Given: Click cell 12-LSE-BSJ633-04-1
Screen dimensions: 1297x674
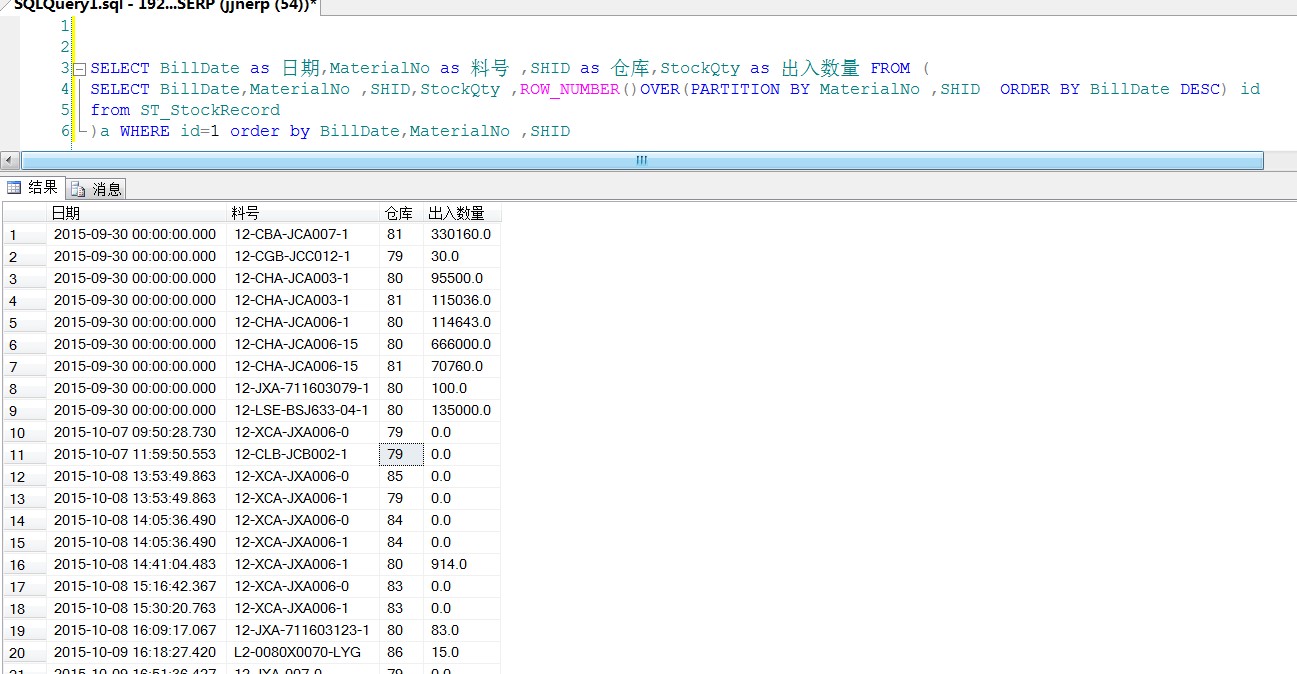Looking at the screenshot, I should (x=304, y=410).
